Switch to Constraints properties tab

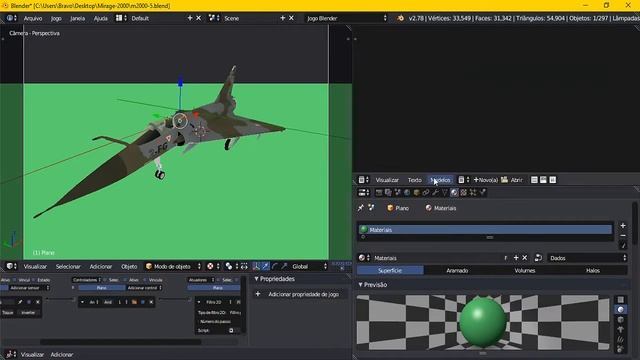(x=426, y=192)
